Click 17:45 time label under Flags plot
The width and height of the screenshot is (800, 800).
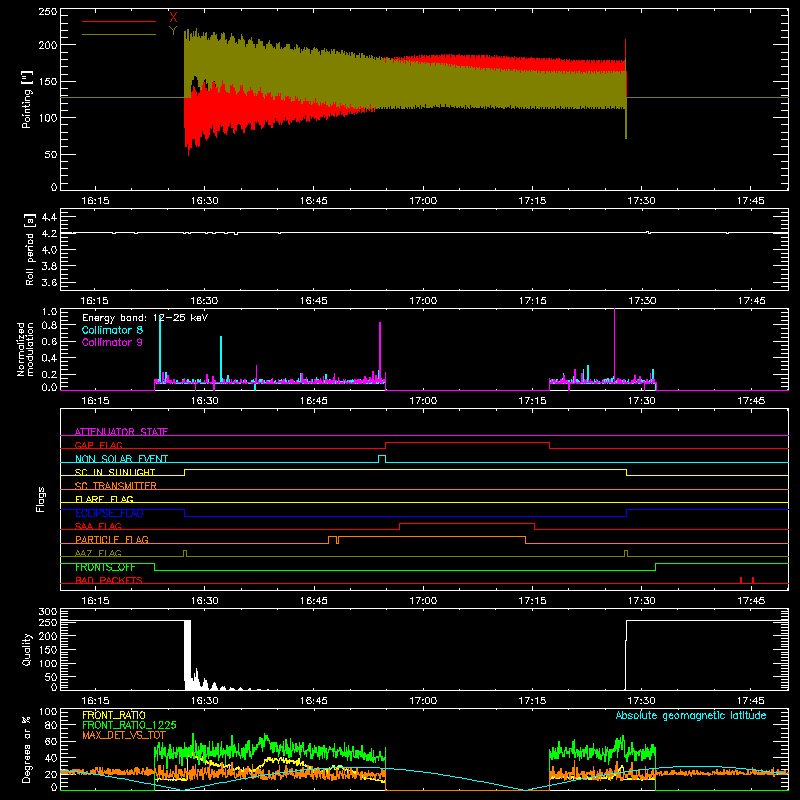(x=751, y=601)
